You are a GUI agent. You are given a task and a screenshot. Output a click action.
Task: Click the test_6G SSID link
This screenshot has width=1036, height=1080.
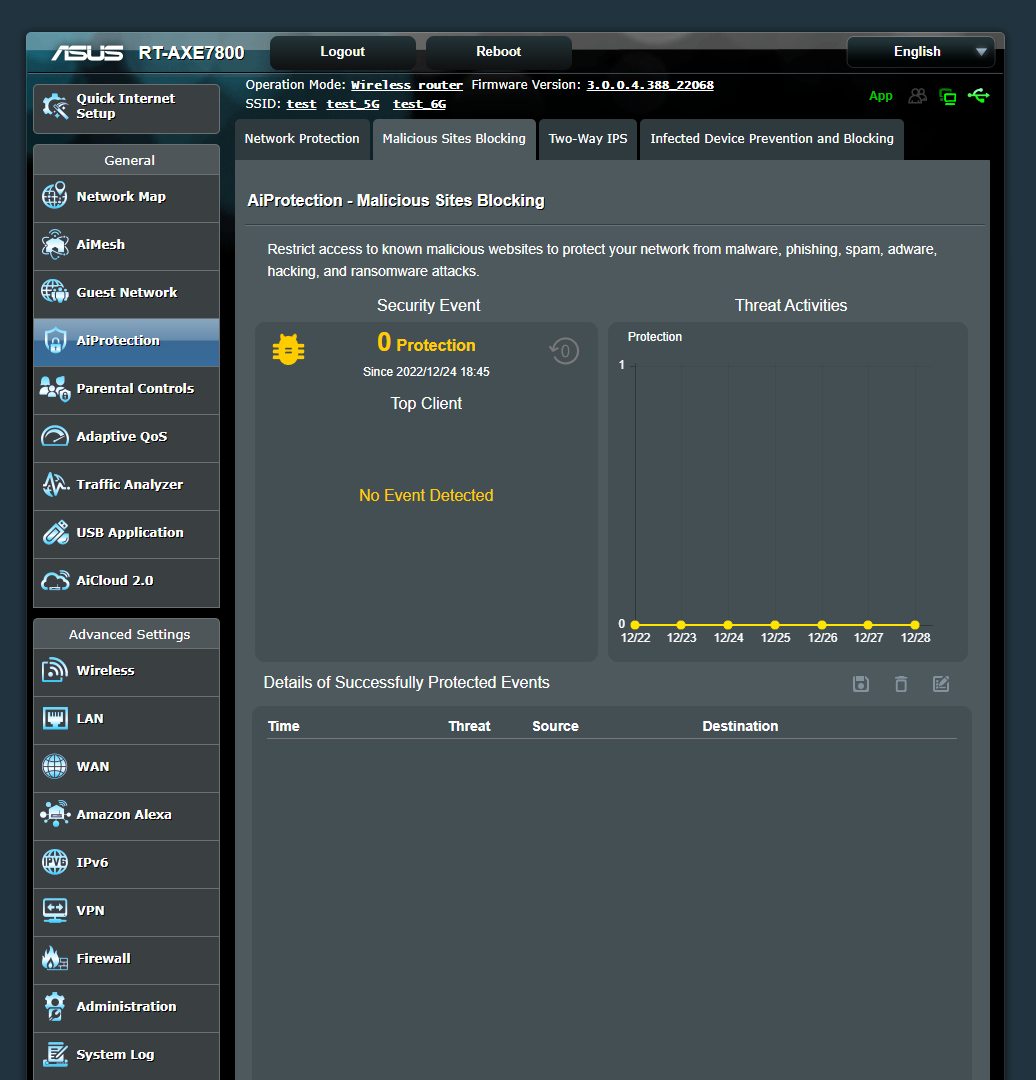[x=419, y=104]
